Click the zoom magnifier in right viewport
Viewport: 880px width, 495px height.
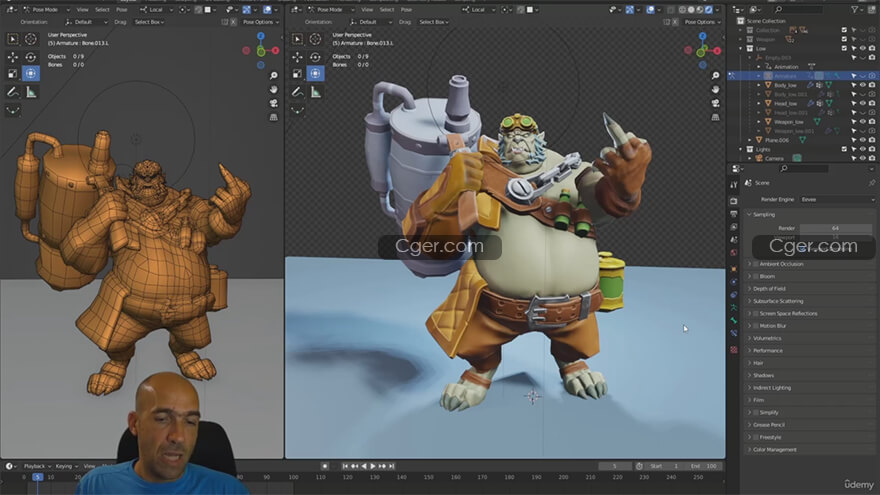point(716,75)
